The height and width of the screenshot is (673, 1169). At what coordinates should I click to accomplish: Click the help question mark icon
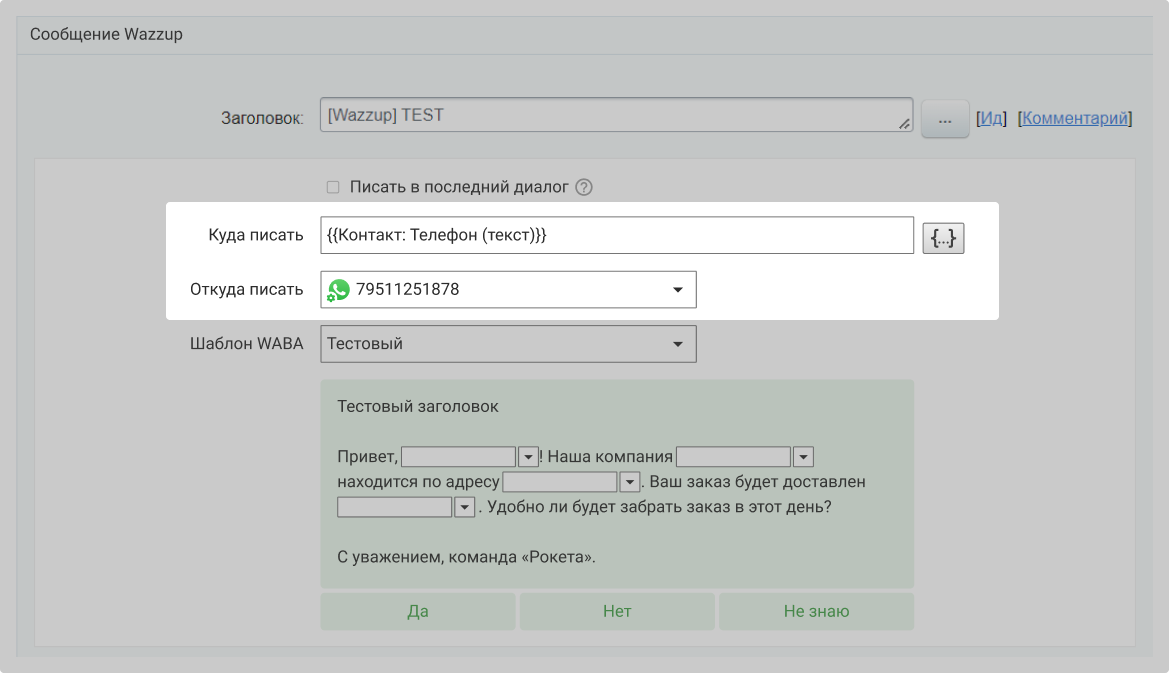tap(584, 187)
